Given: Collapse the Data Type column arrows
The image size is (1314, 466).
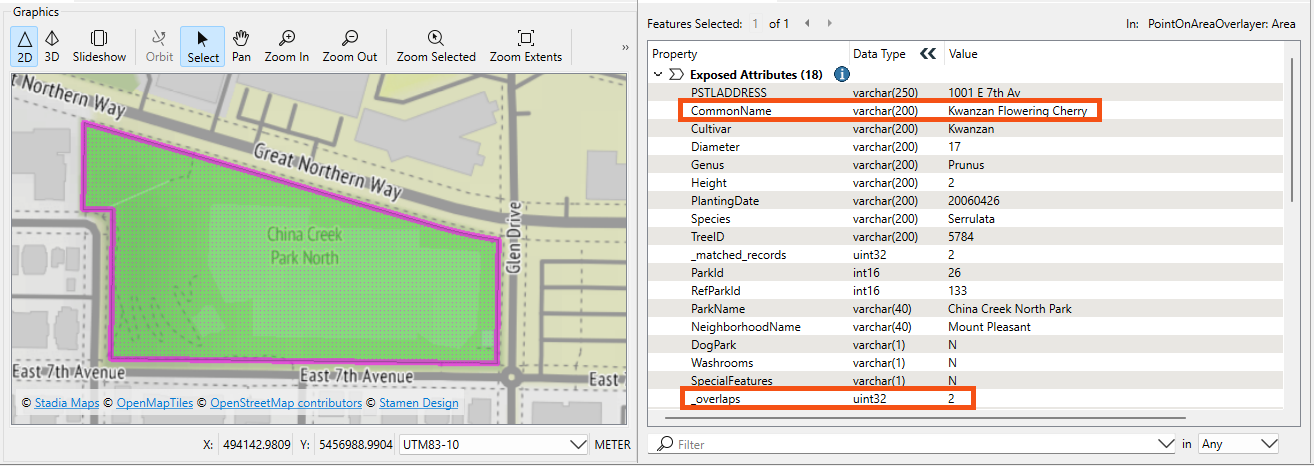Looking at the screenshot, I should point(928,54).
